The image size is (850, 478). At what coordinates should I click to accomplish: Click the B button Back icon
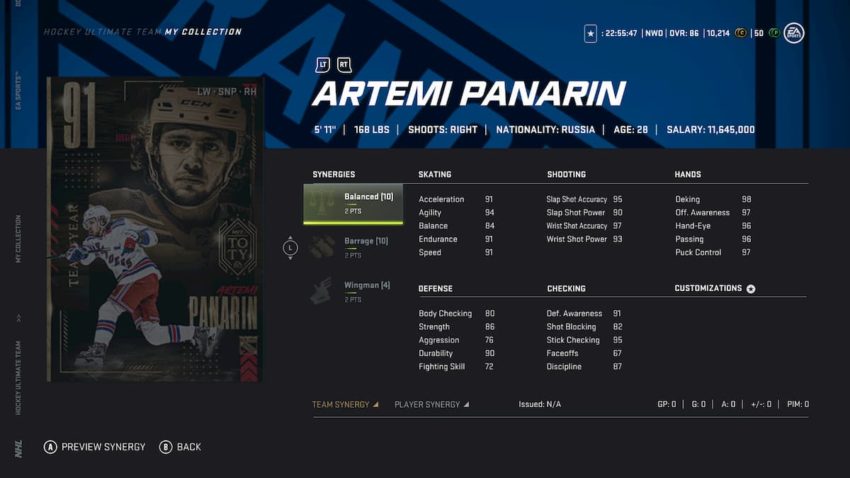click(x=165, y=447)
